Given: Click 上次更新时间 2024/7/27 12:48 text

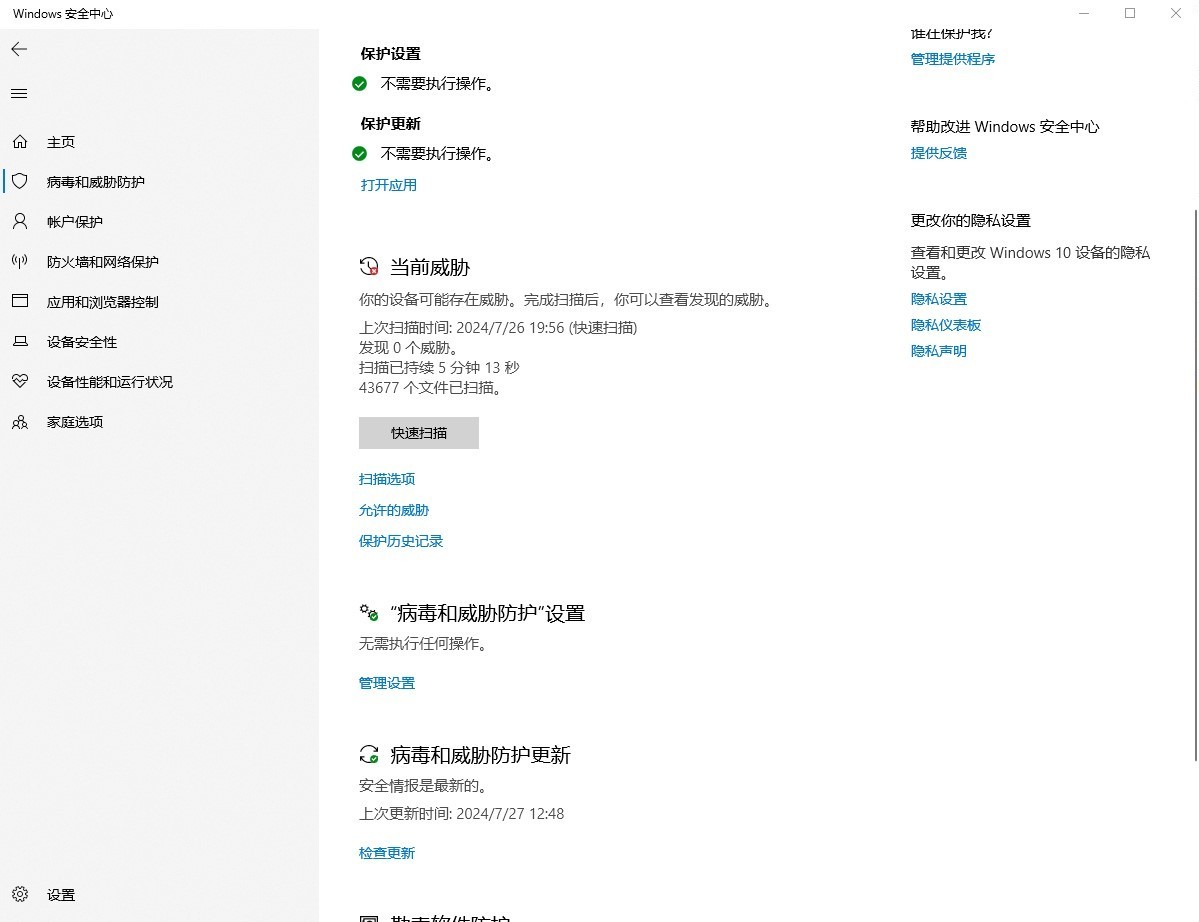Looking at the screenshot, I should point(461,814).
